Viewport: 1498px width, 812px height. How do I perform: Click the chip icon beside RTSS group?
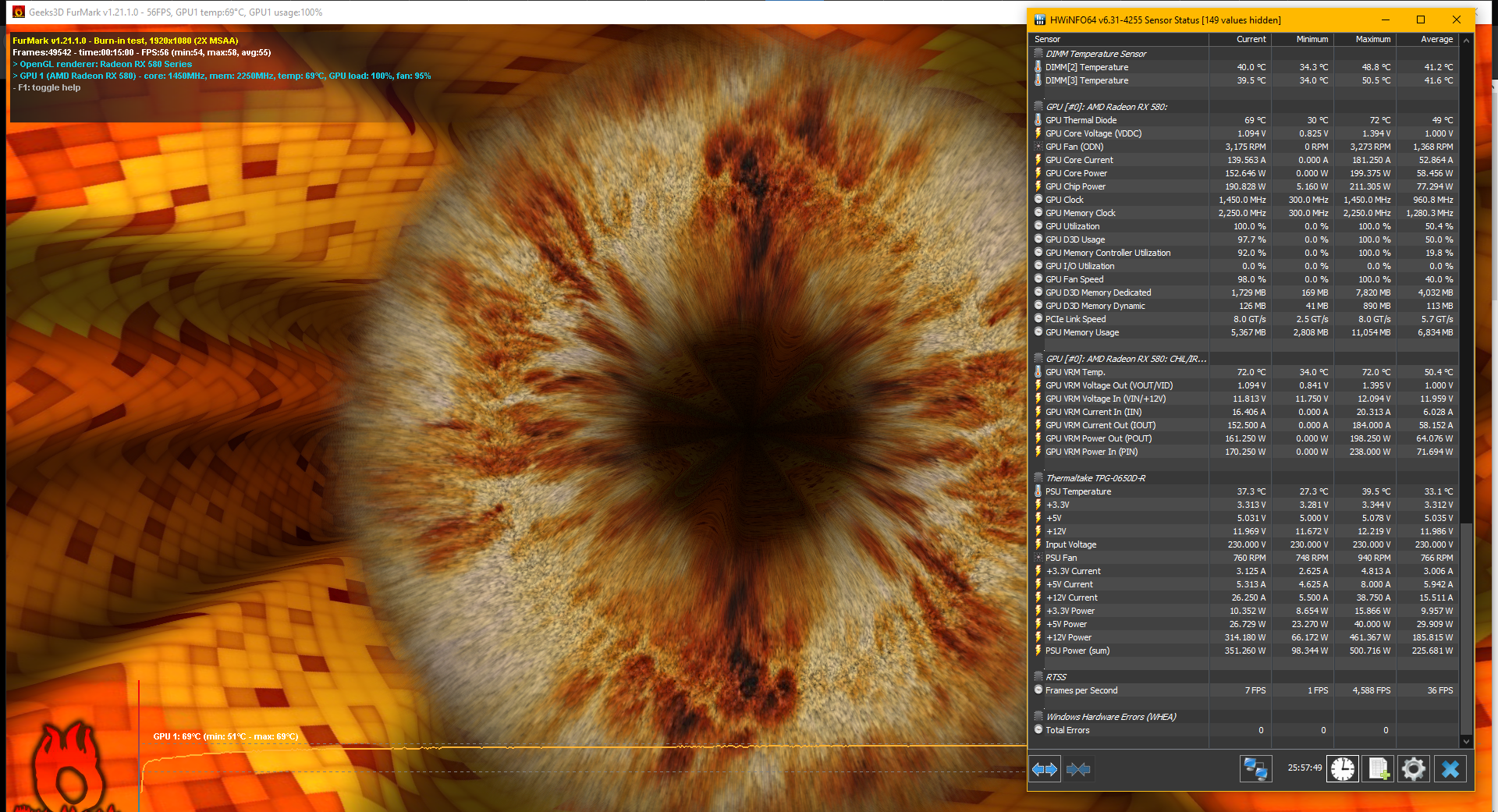1038,677
